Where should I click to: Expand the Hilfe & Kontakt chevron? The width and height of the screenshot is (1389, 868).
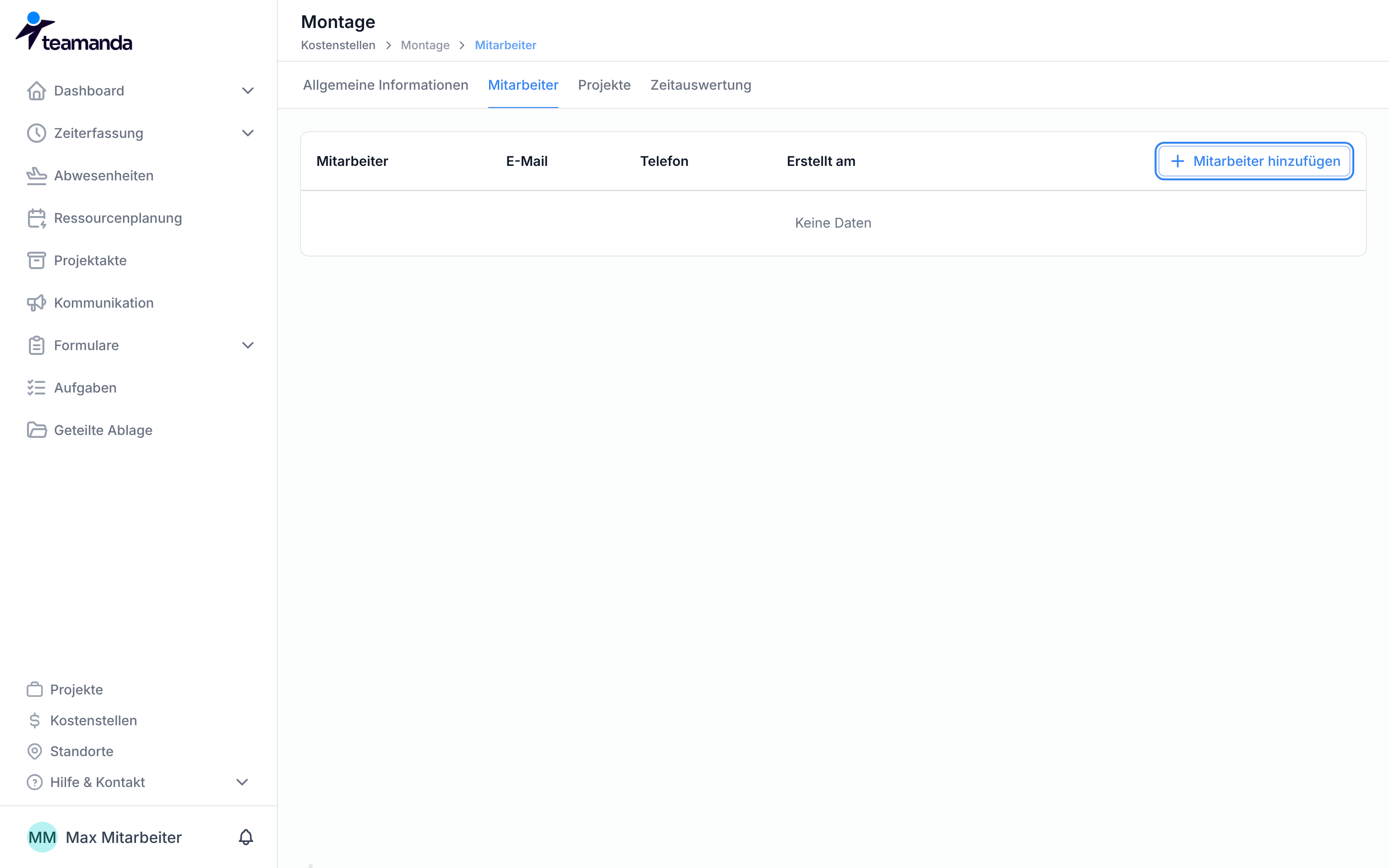(242, 783)
